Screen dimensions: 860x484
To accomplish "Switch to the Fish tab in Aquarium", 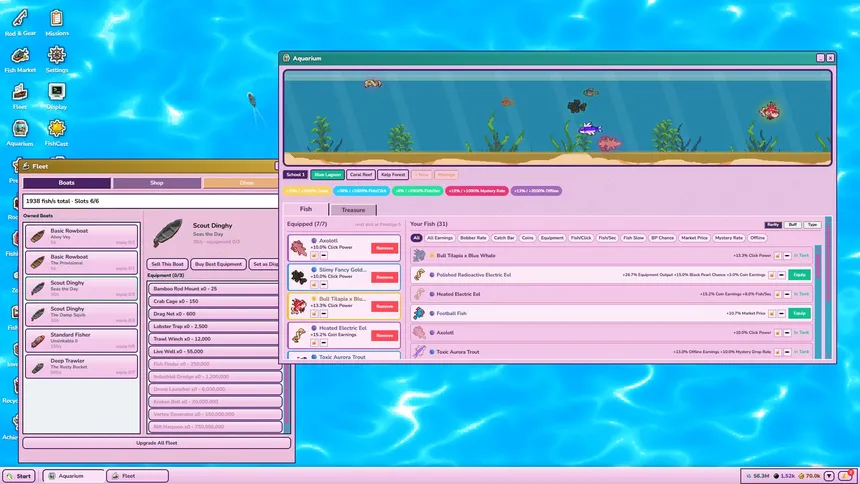I will [x=306, y=209].
